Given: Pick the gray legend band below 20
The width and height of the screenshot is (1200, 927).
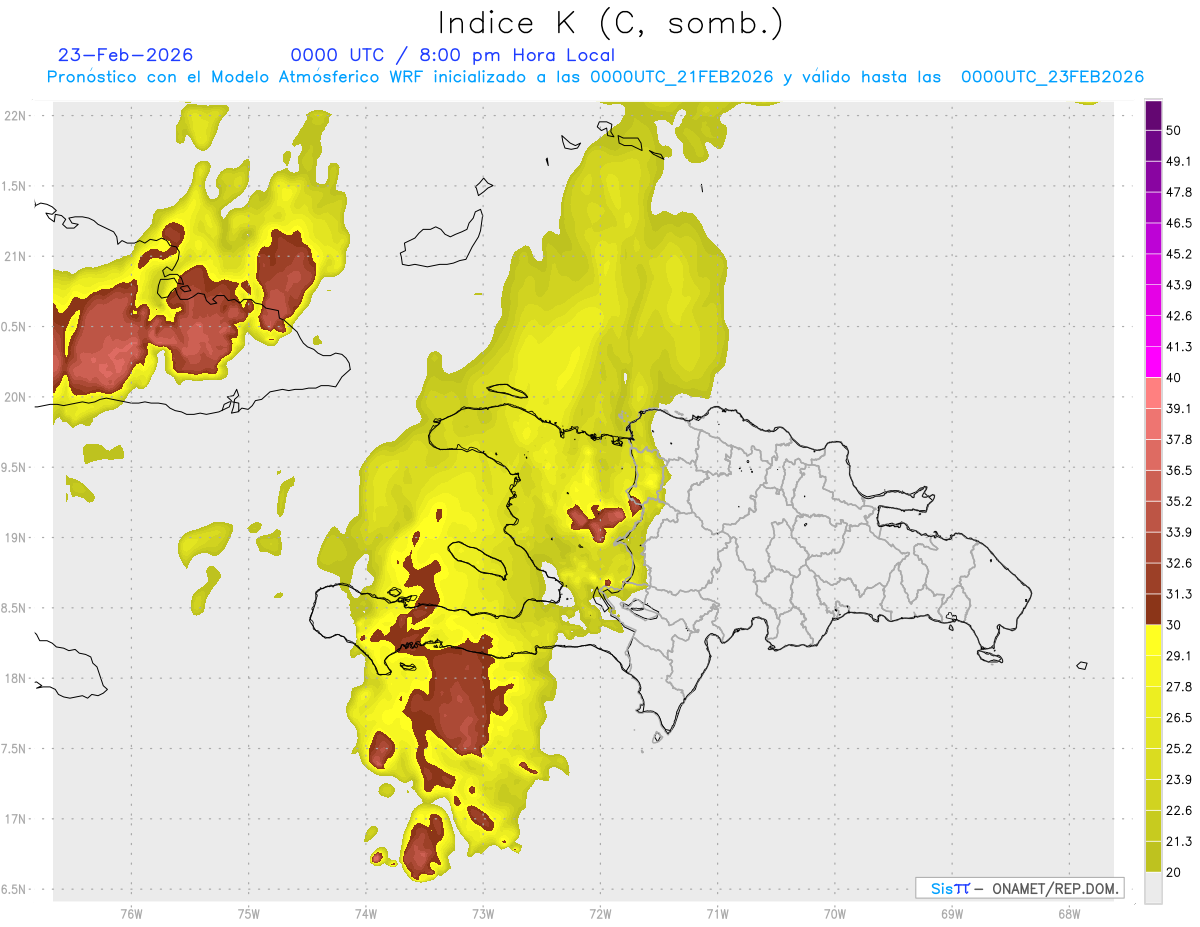Looking at the screenshot, I should [x=1153, y=888].
